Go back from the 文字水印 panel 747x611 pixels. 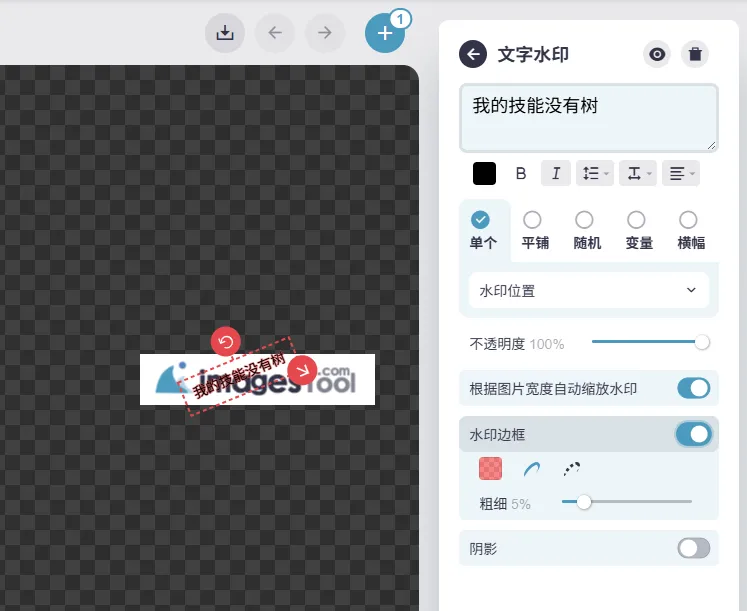473,54
